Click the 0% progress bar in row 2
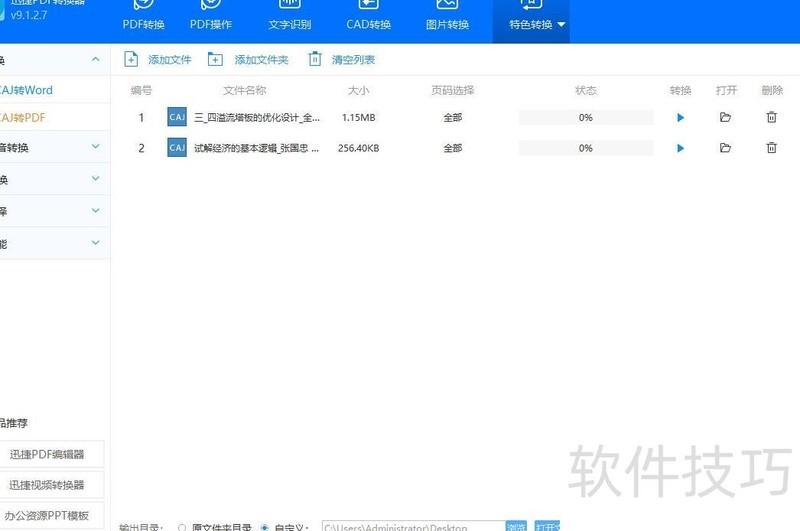800x531 pixels. point(586,148)
